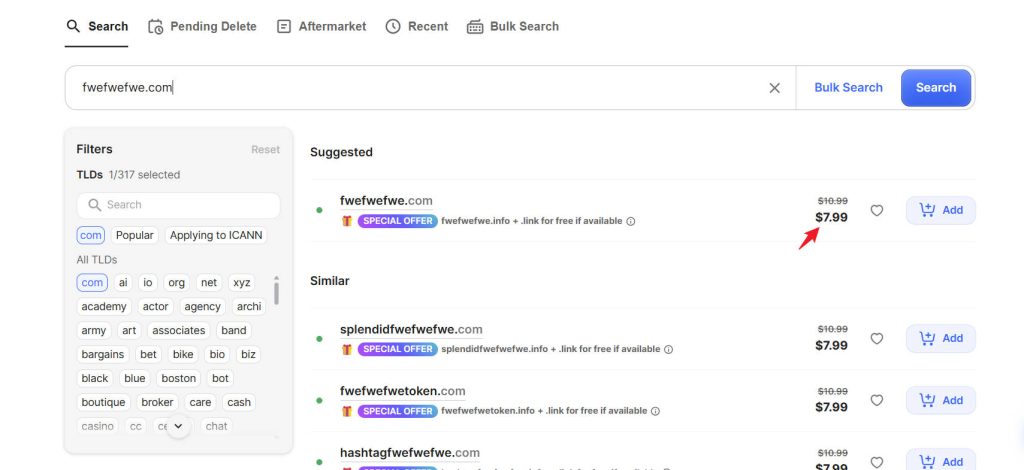Viewport: 1024px width, 470px height.
Task: Open the Aftermarket tab
Action: (321, 26)
